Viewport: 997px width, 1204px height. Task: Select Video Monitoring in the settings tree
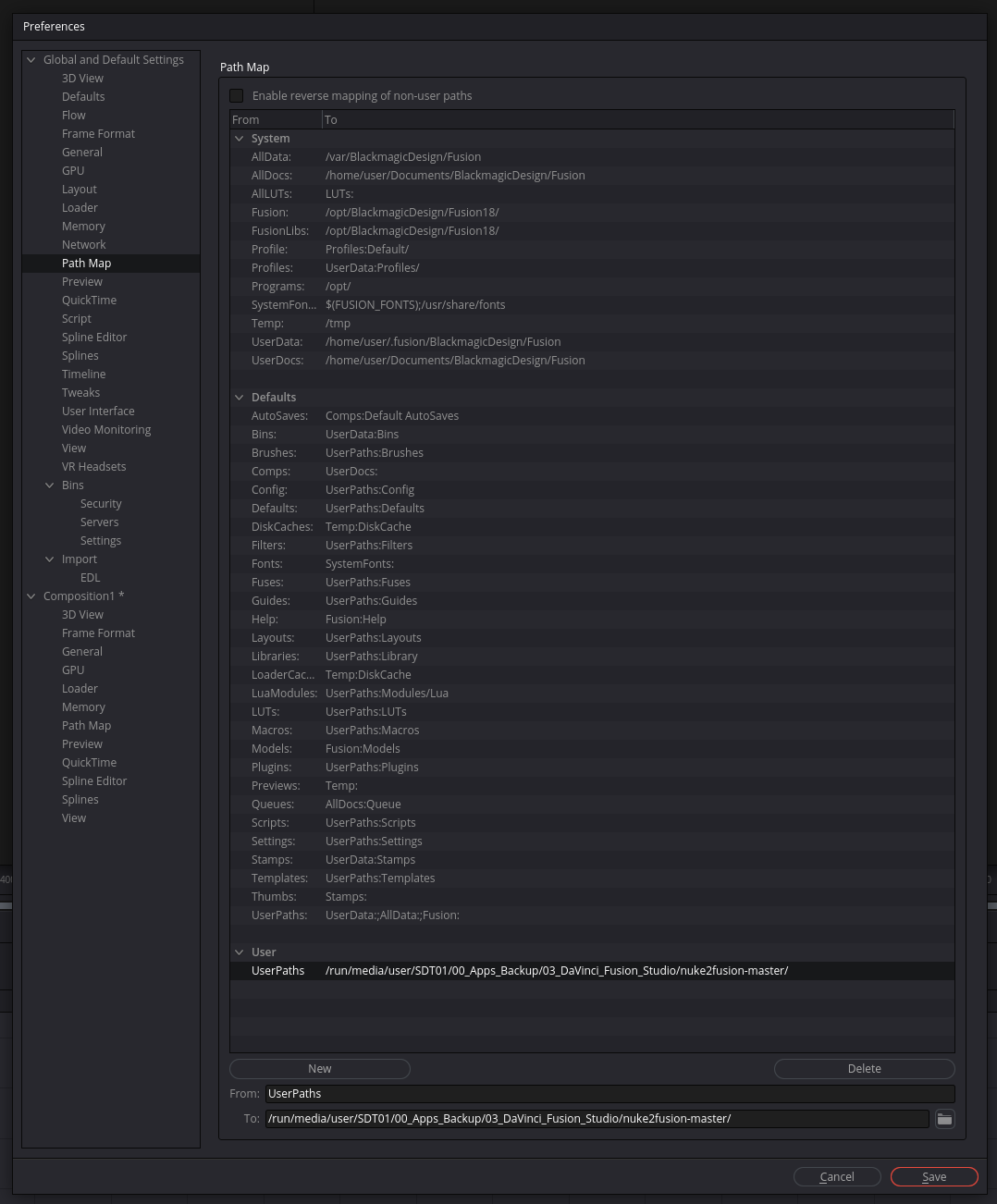[106, 430]
